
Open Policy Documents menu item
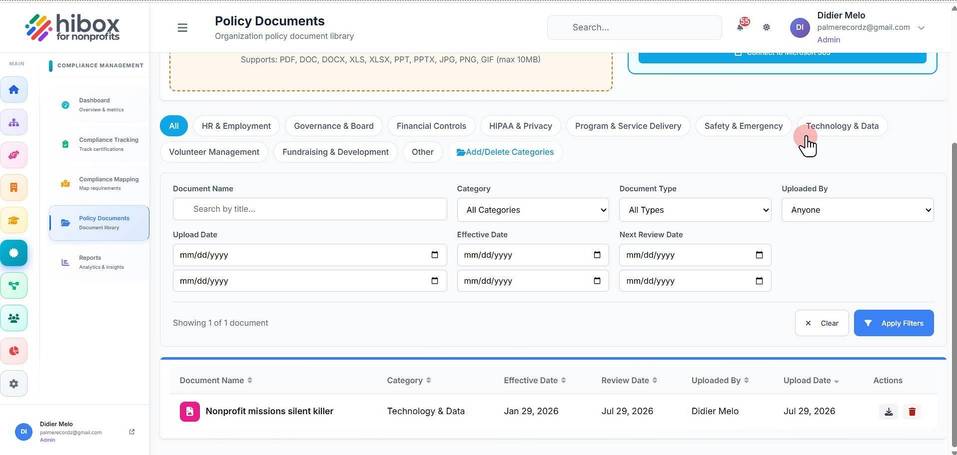pos(98,223)
